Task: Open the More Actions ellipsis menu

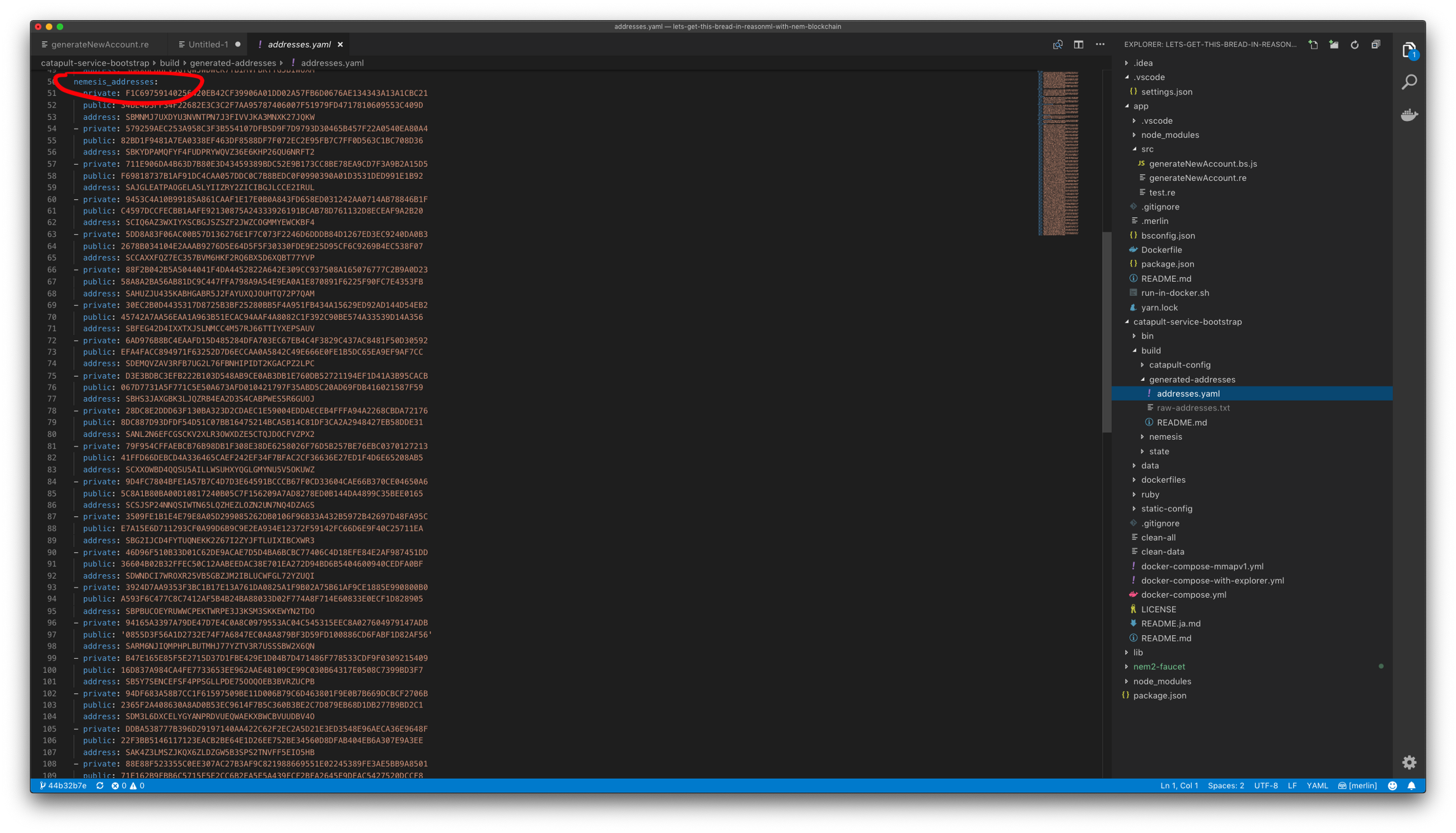Action: pos(1100,45)
